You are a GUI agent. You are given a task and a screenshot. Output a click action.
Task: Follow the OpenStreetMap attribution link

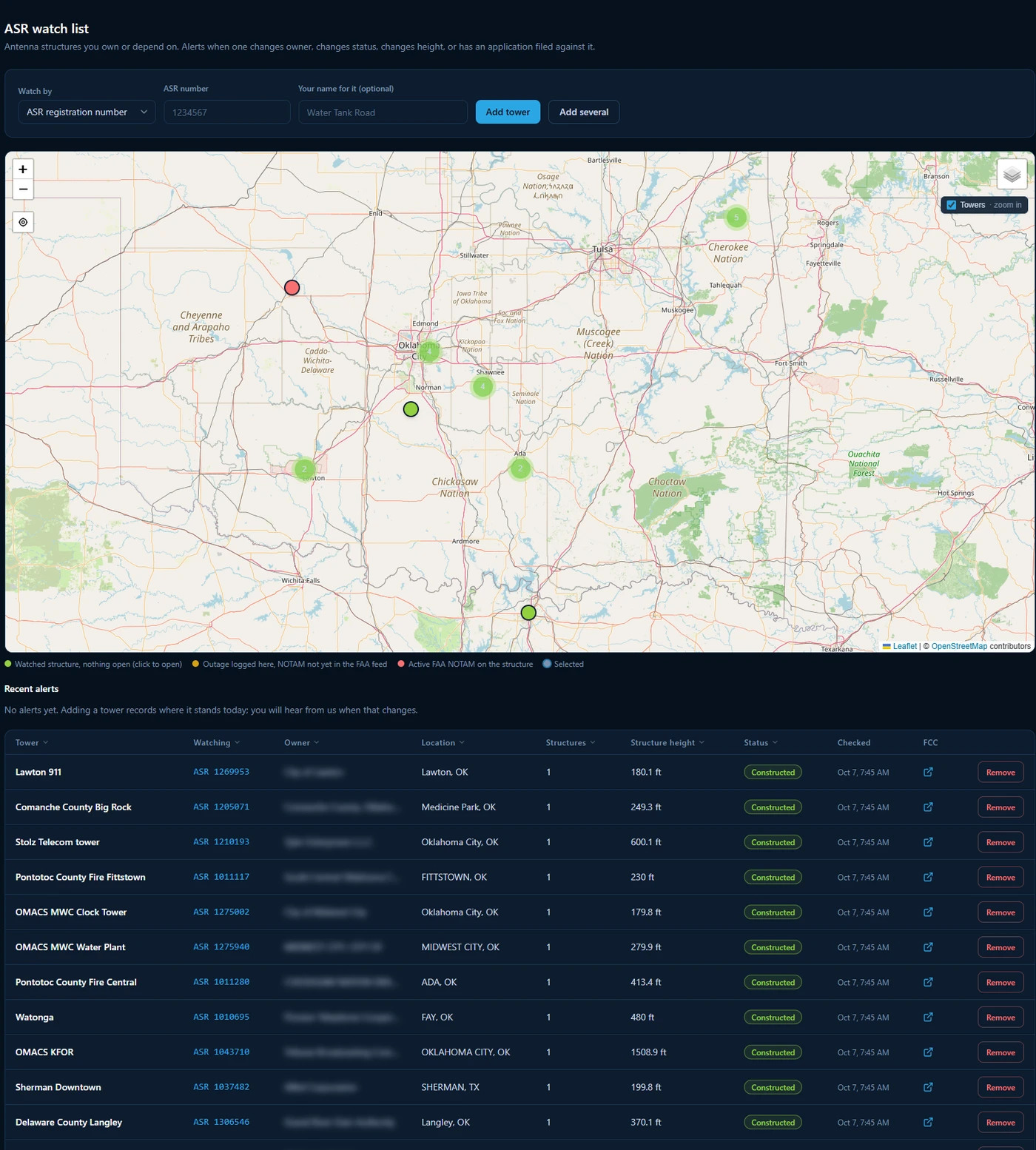pos(959,646)
